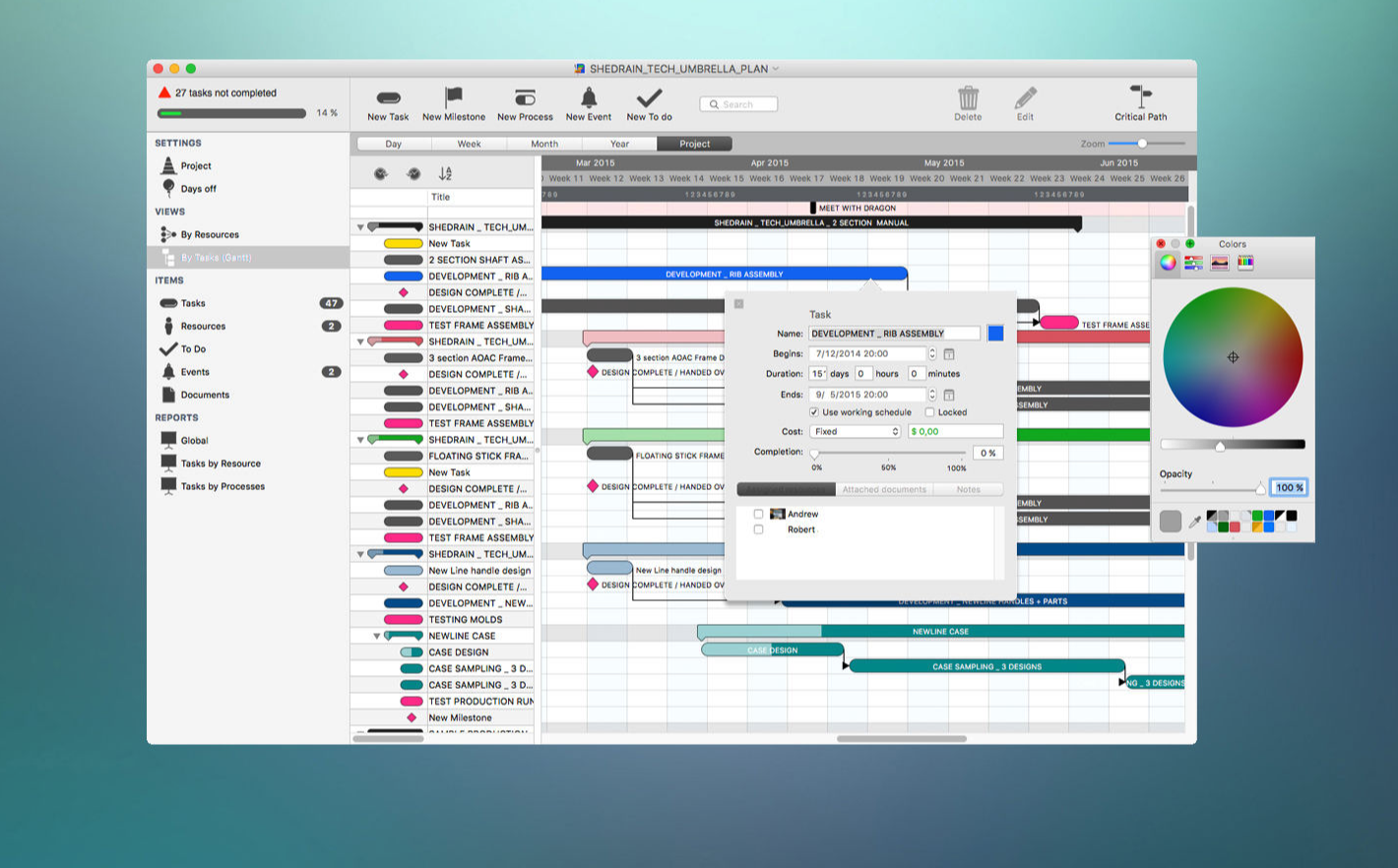Open the calendar picker beside Ends date

[949, 395]
